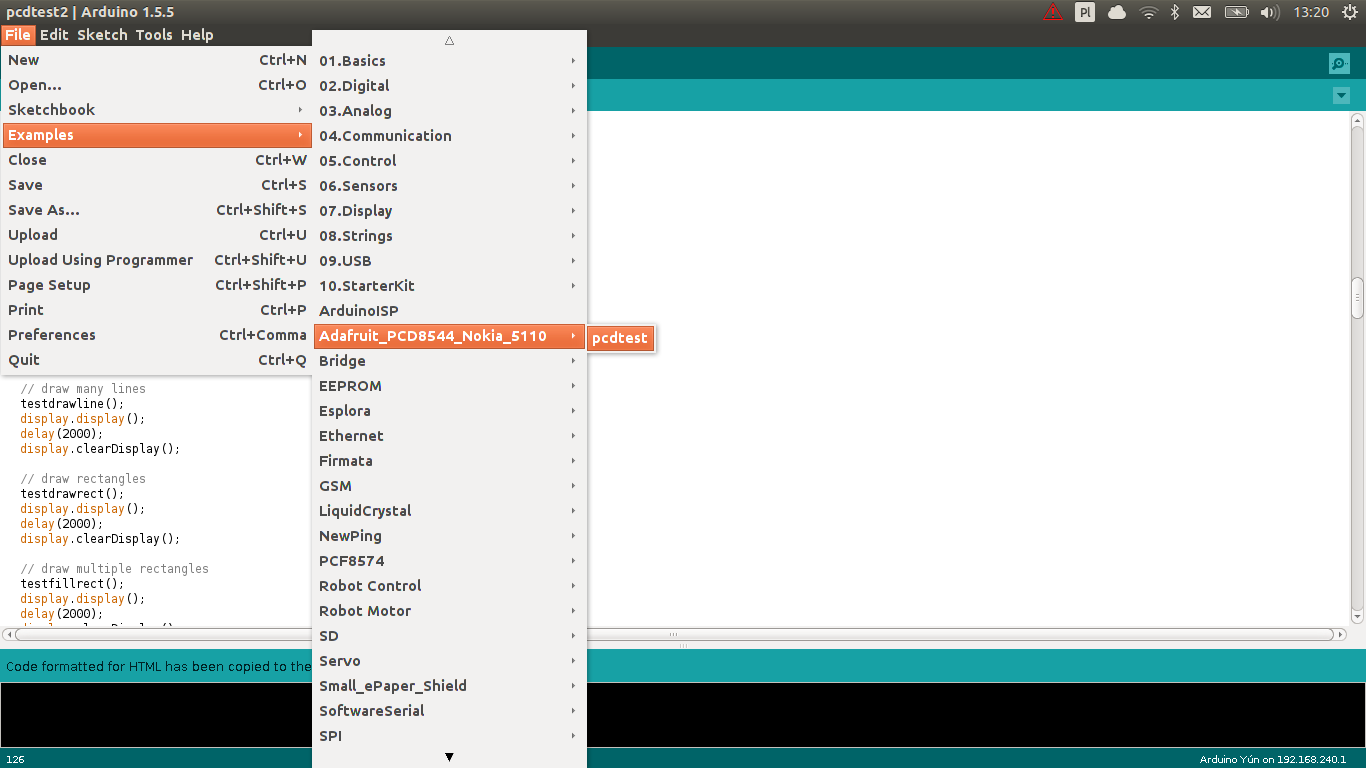
Task: Select Adafruit_PCD8544_Nokia_5110 library entry
Action: (x=449, y=336)
